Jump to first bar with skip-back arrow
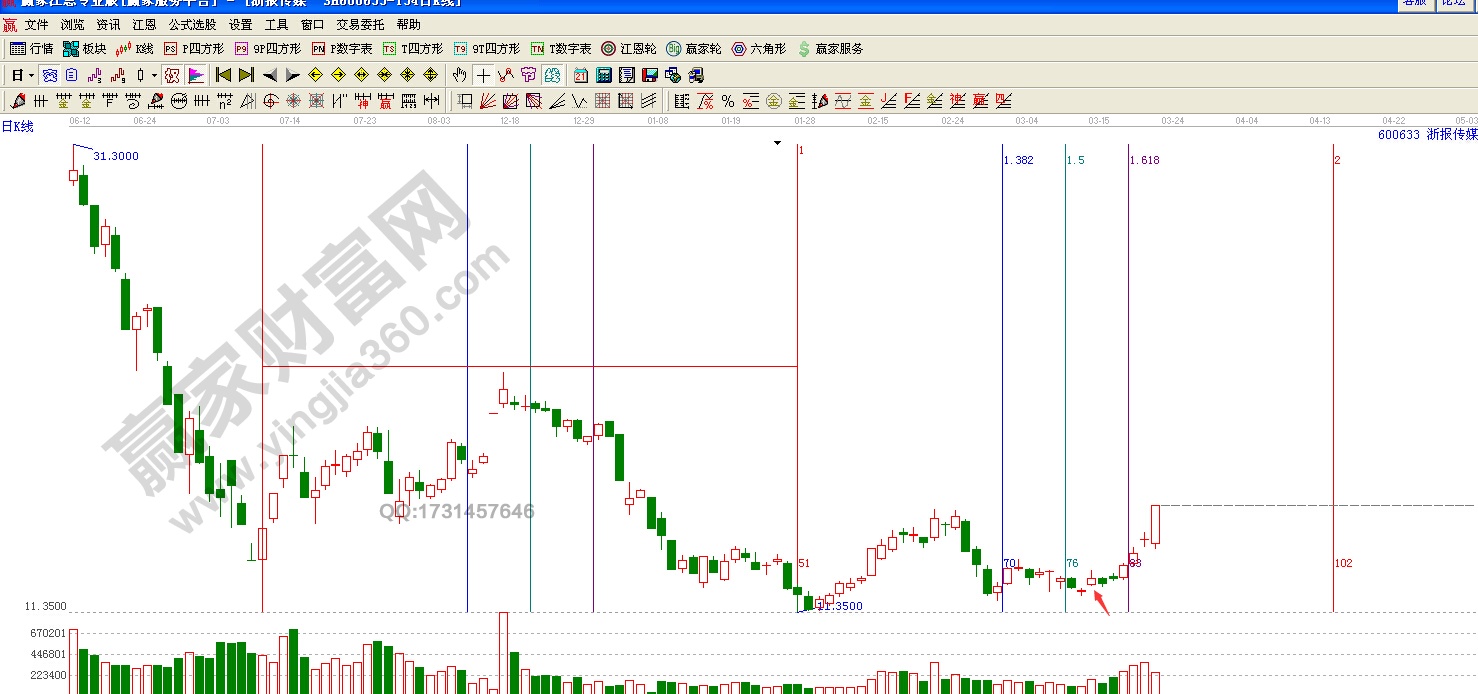This screenshot has height=694, width=1478. tap(223, 75)
